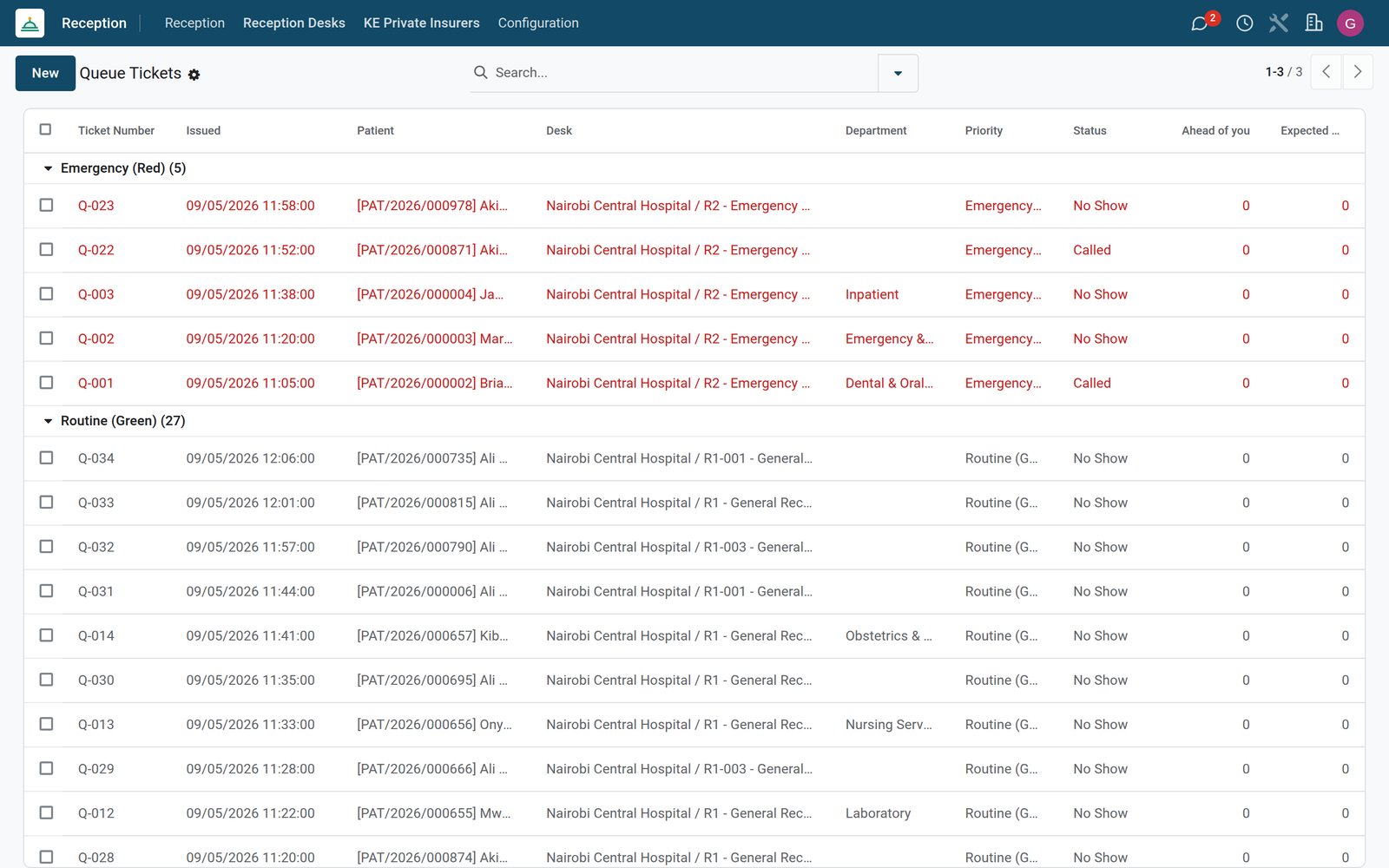The width and height of the screenshot is (1389, 868).
Task: Open the user avatar G menu
Action: tap(1350, 23)
